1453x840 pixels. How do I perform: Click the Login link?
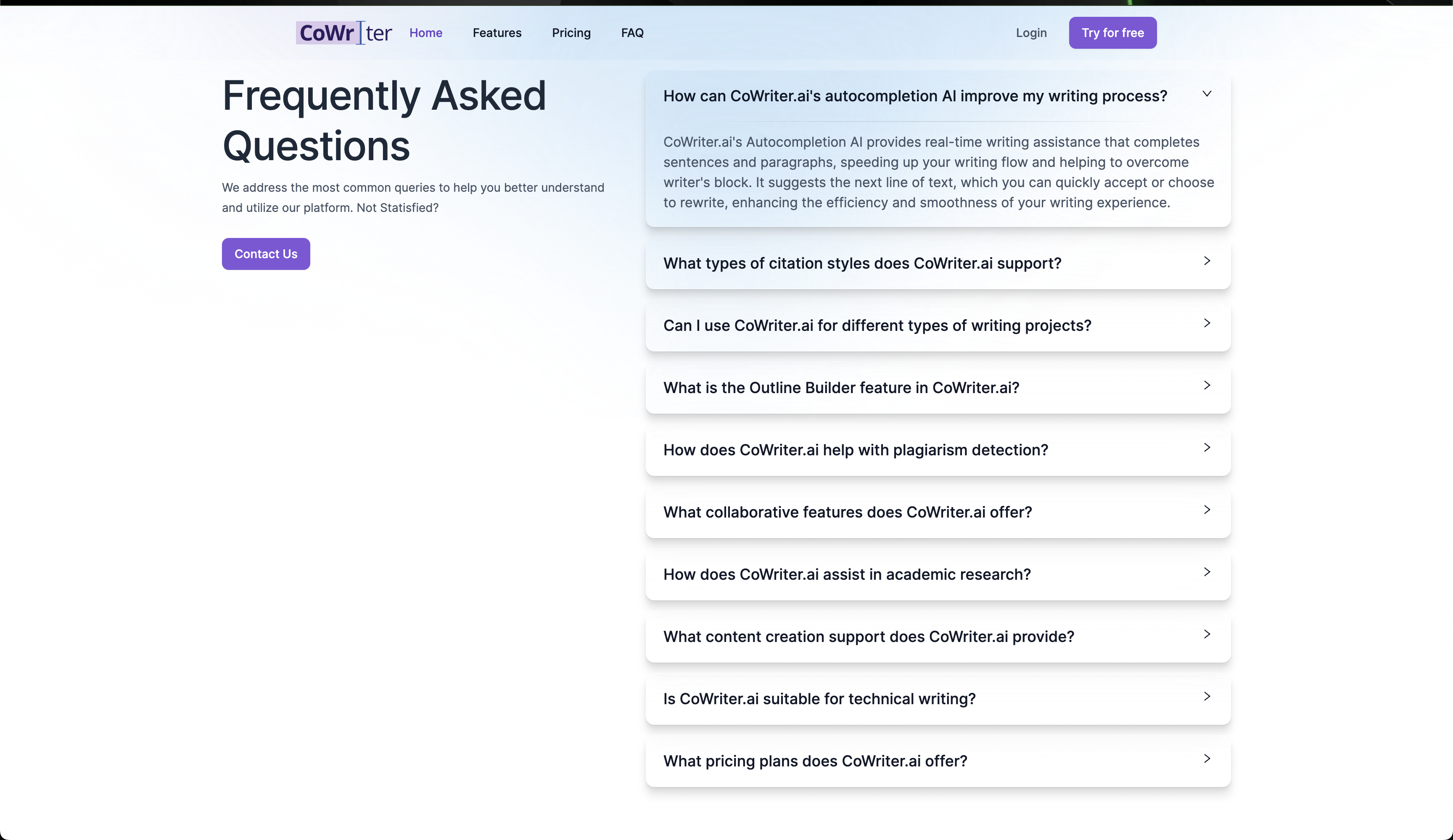point(1031,33)
